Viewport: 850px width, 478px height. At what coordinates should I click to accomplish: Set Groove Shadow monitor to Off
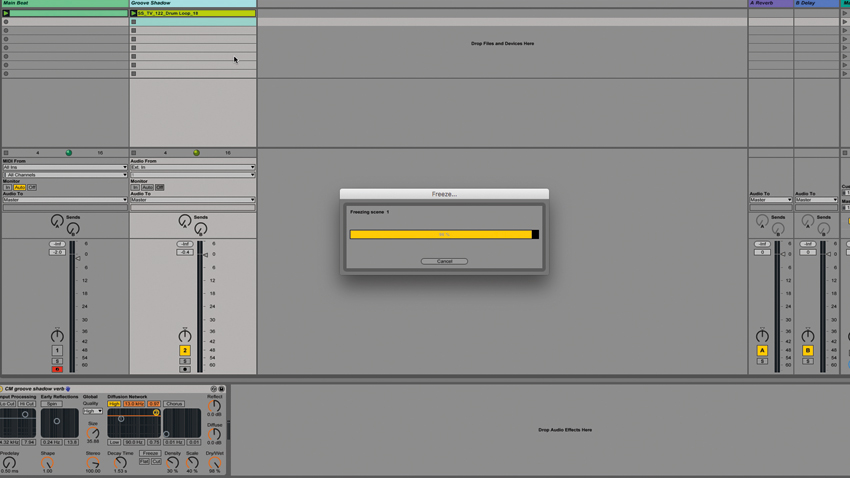pos(160,188)
